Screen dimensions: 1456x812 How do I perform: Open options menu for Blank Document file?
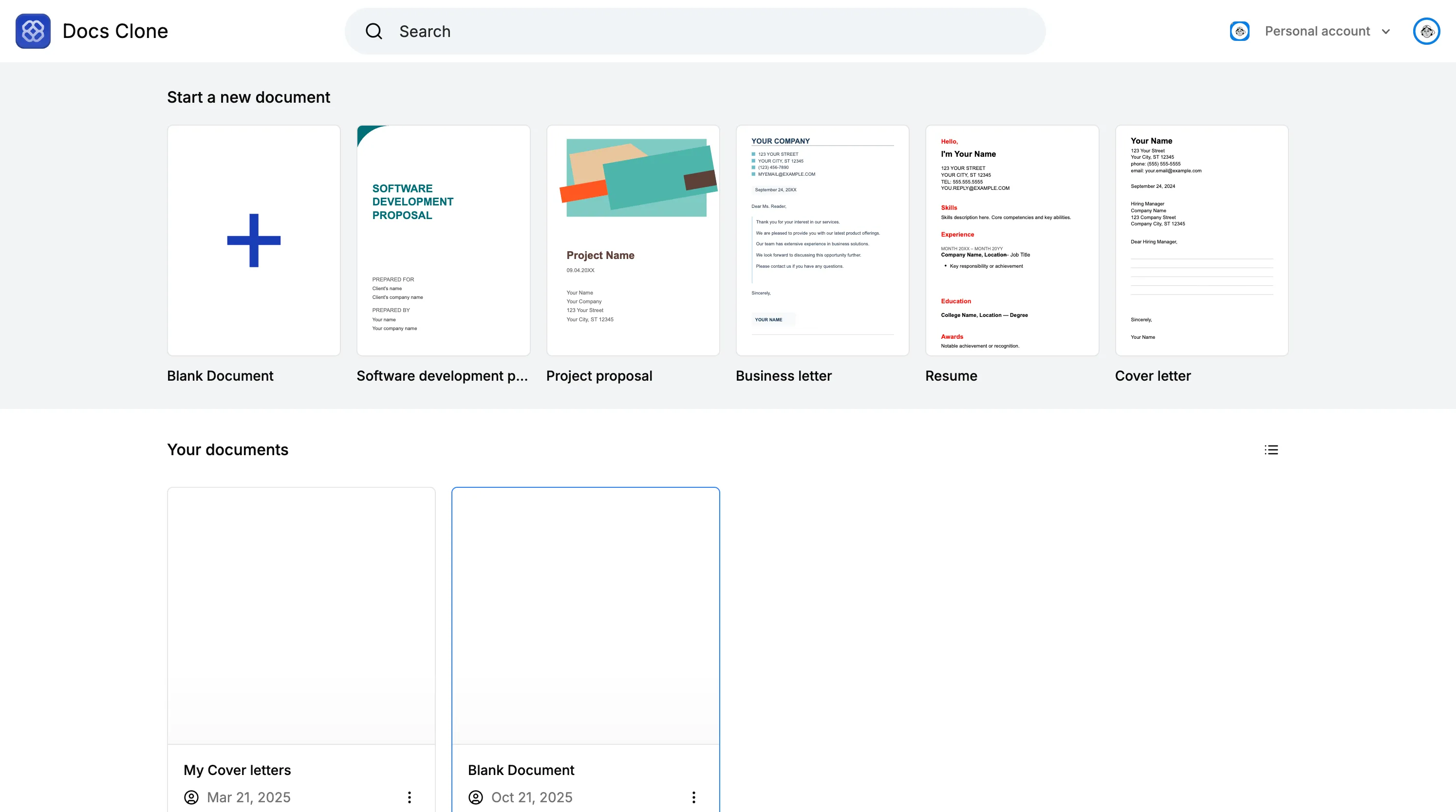click(x=693, y=797)
